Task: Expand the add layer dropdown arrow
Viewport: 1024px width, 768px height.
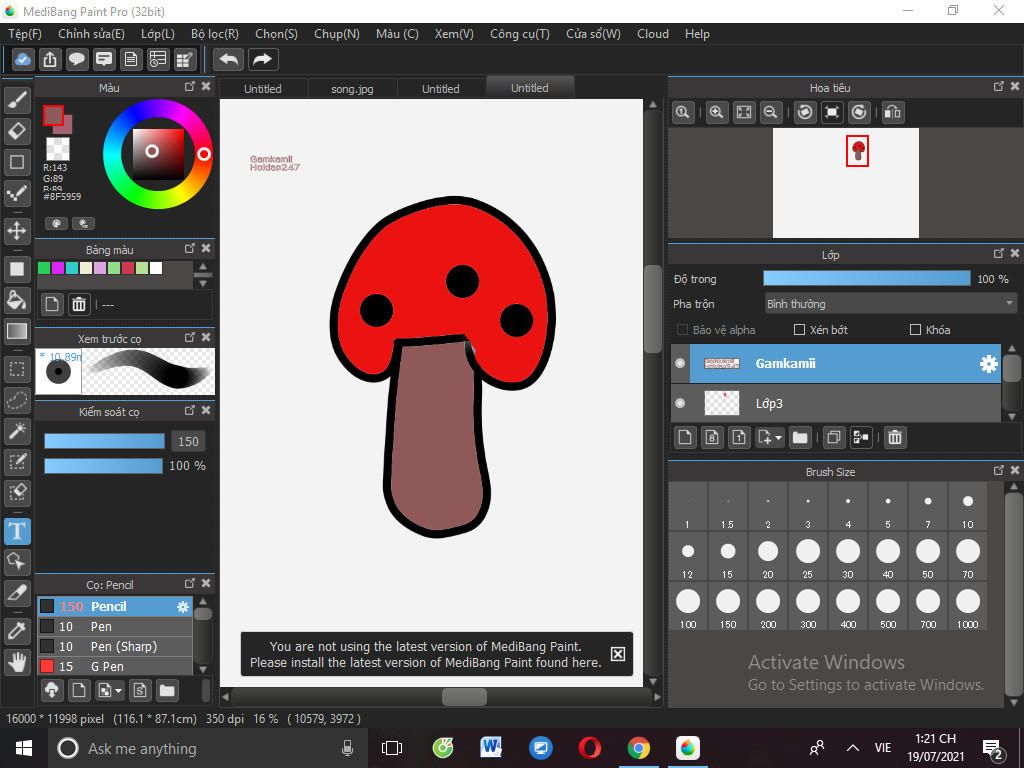Action: [778, 438]
